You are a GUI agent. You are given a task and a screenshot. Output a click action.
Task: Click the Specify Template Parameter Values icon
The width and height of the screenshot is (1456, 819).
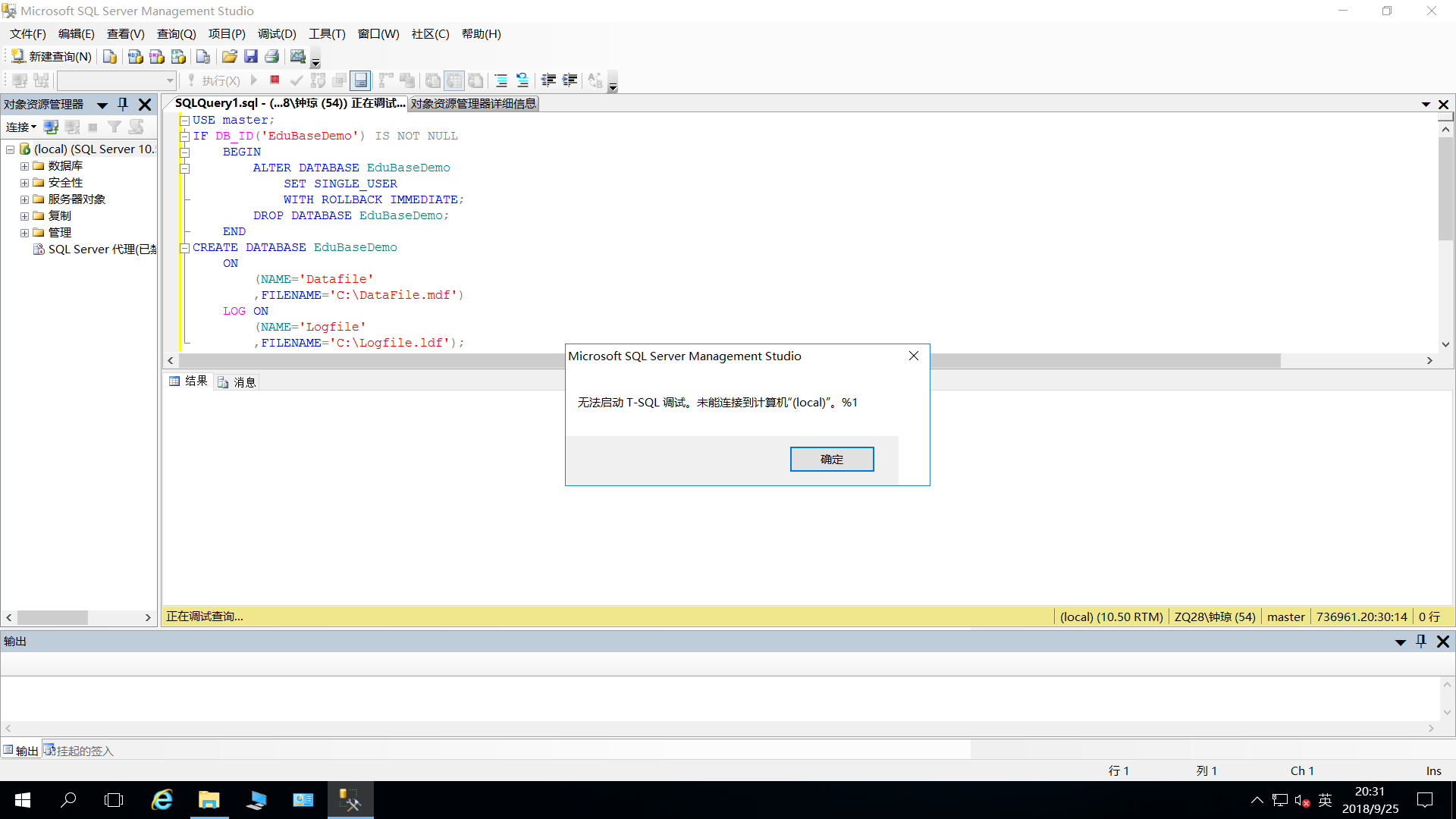point(595,80)
